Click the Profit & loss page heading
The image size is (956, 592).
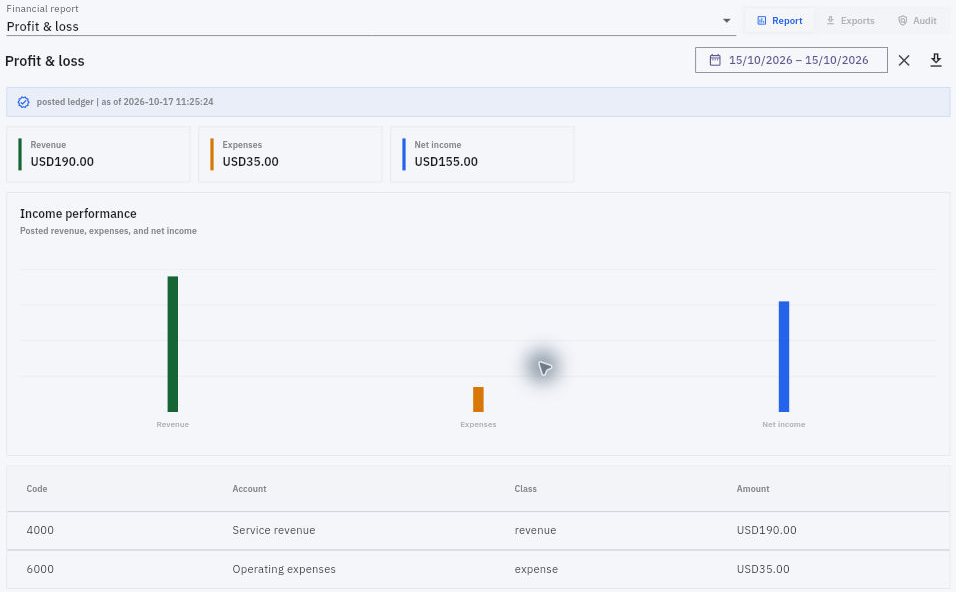(45, 61)
